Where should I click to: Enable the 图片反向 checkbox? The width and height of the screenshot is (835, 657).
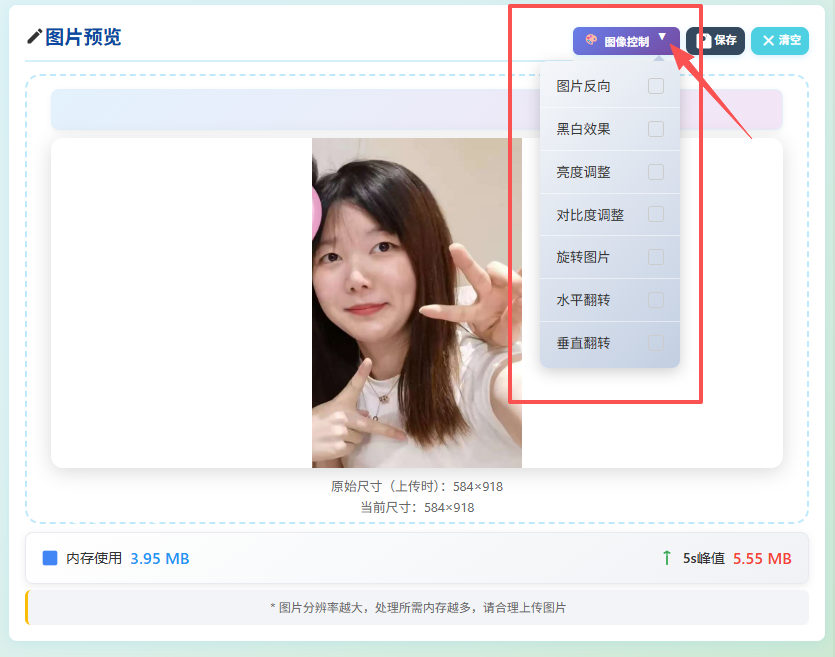click(x=656, y=86)
